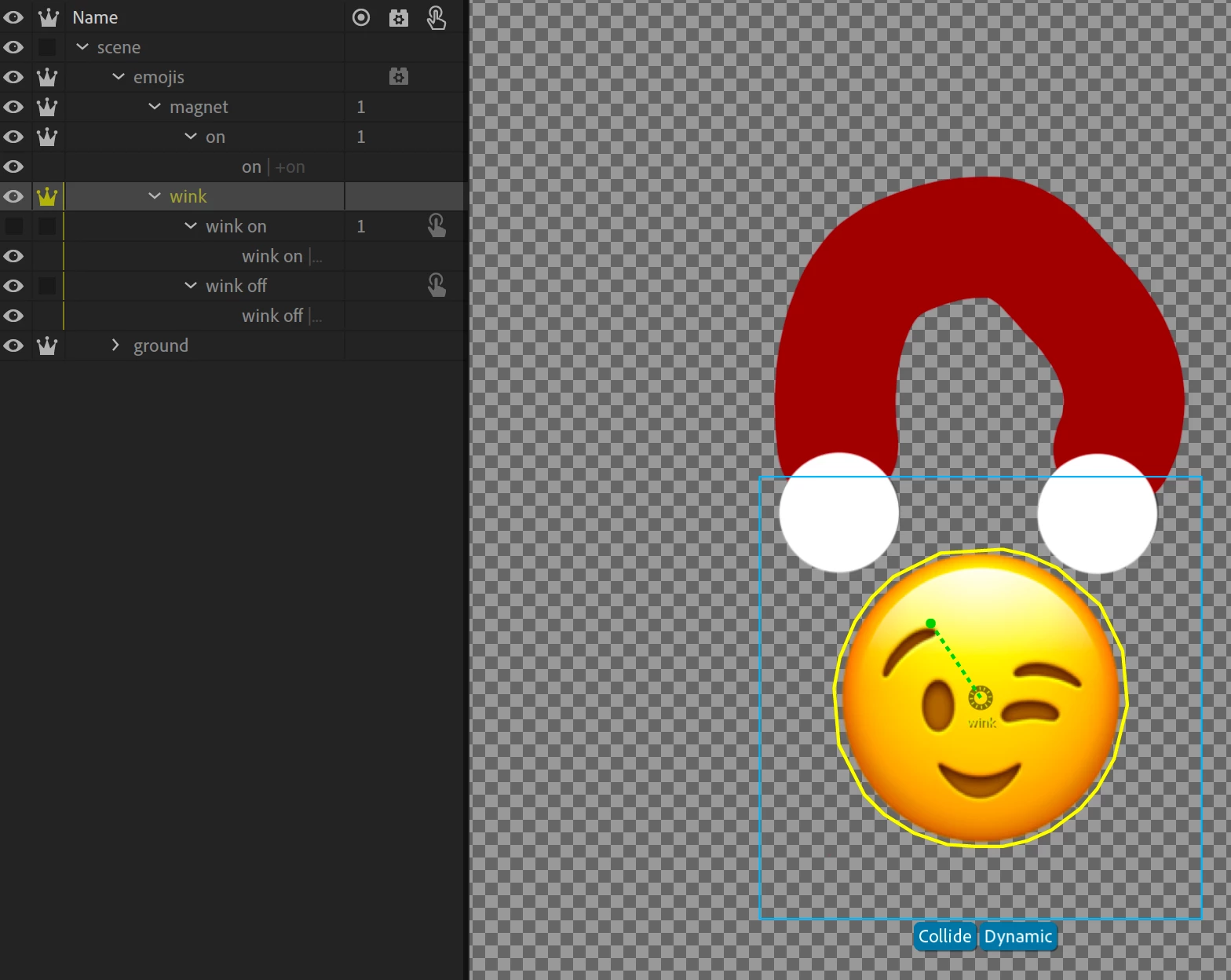Select the wink origin handle on the emoji
This screenshot has height=980, width=1231.
tap(980, 697)
